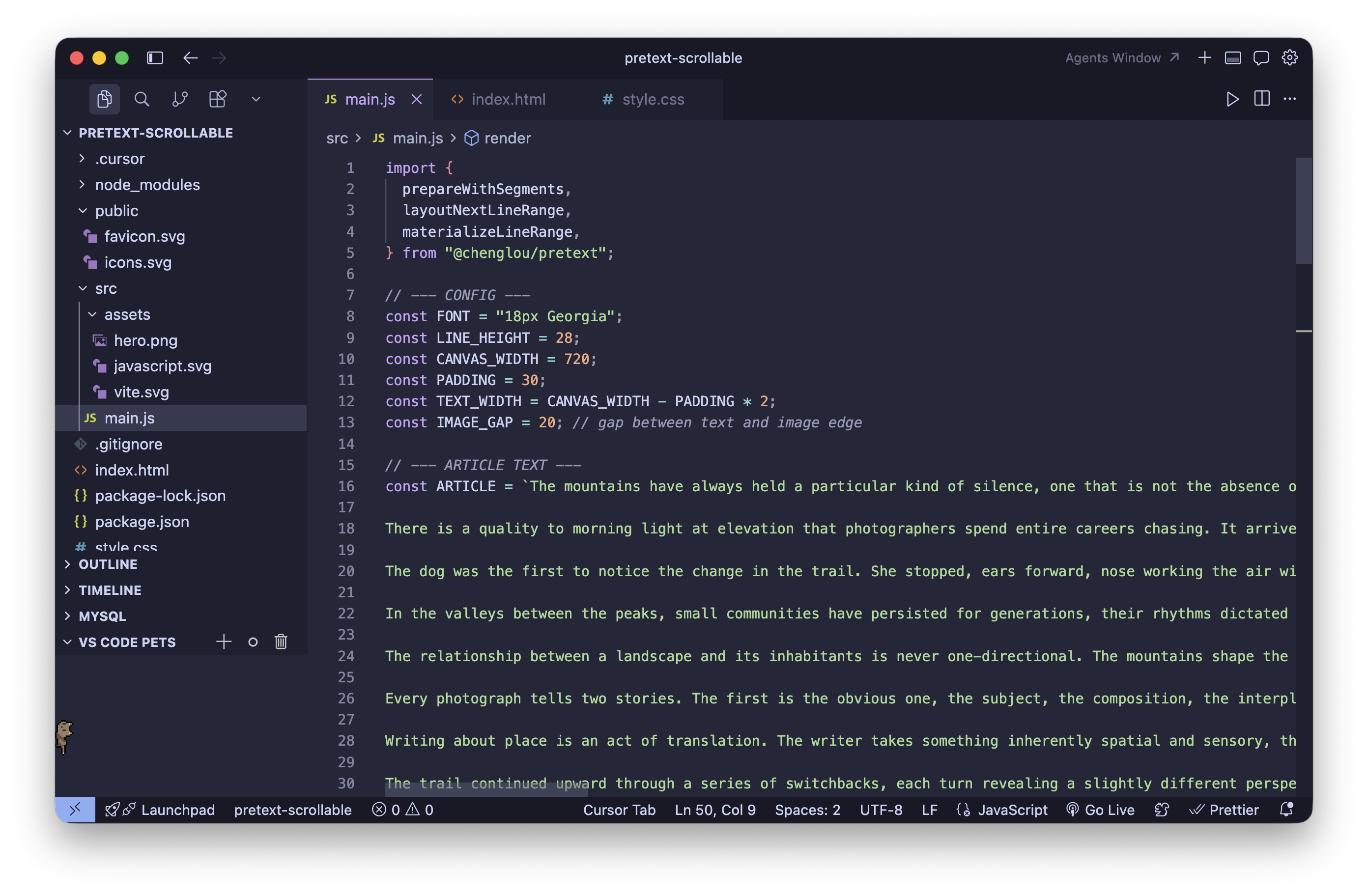1368x896 pixels.
Task: Run code with the play icon
Action: tap(1232, 99)
